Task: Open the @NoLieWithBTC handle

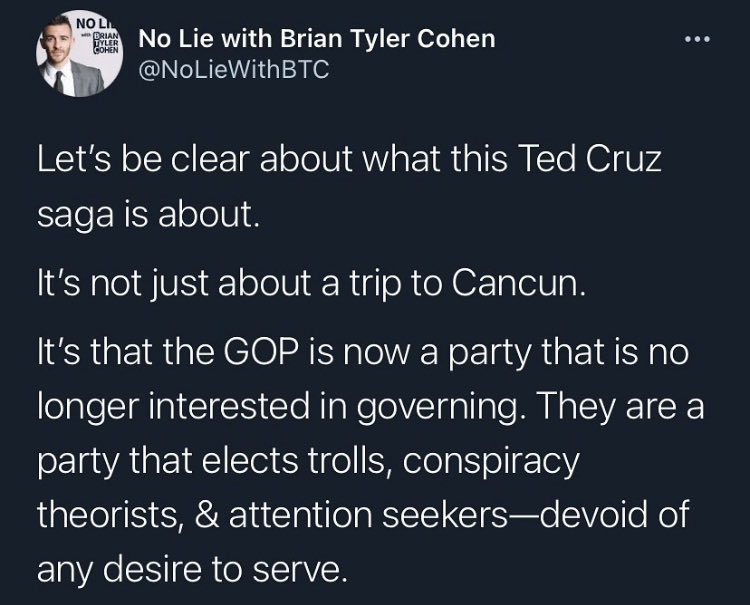Action: [234, 70]
